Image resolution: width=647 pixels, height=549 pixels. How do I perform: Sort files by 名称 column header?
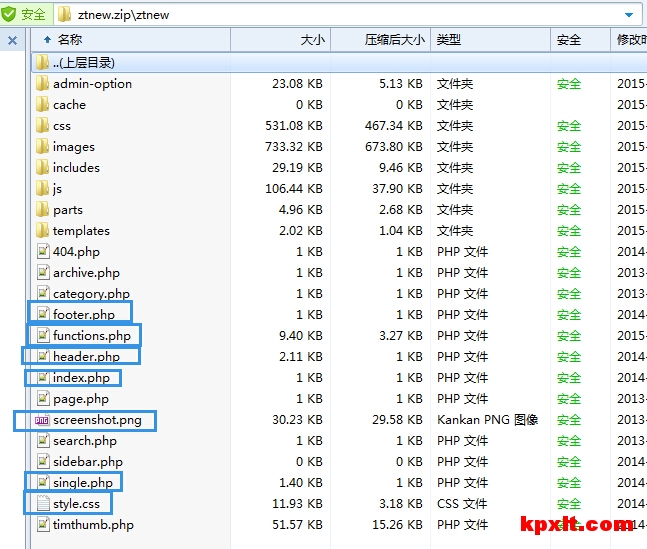tap(70, 40)
